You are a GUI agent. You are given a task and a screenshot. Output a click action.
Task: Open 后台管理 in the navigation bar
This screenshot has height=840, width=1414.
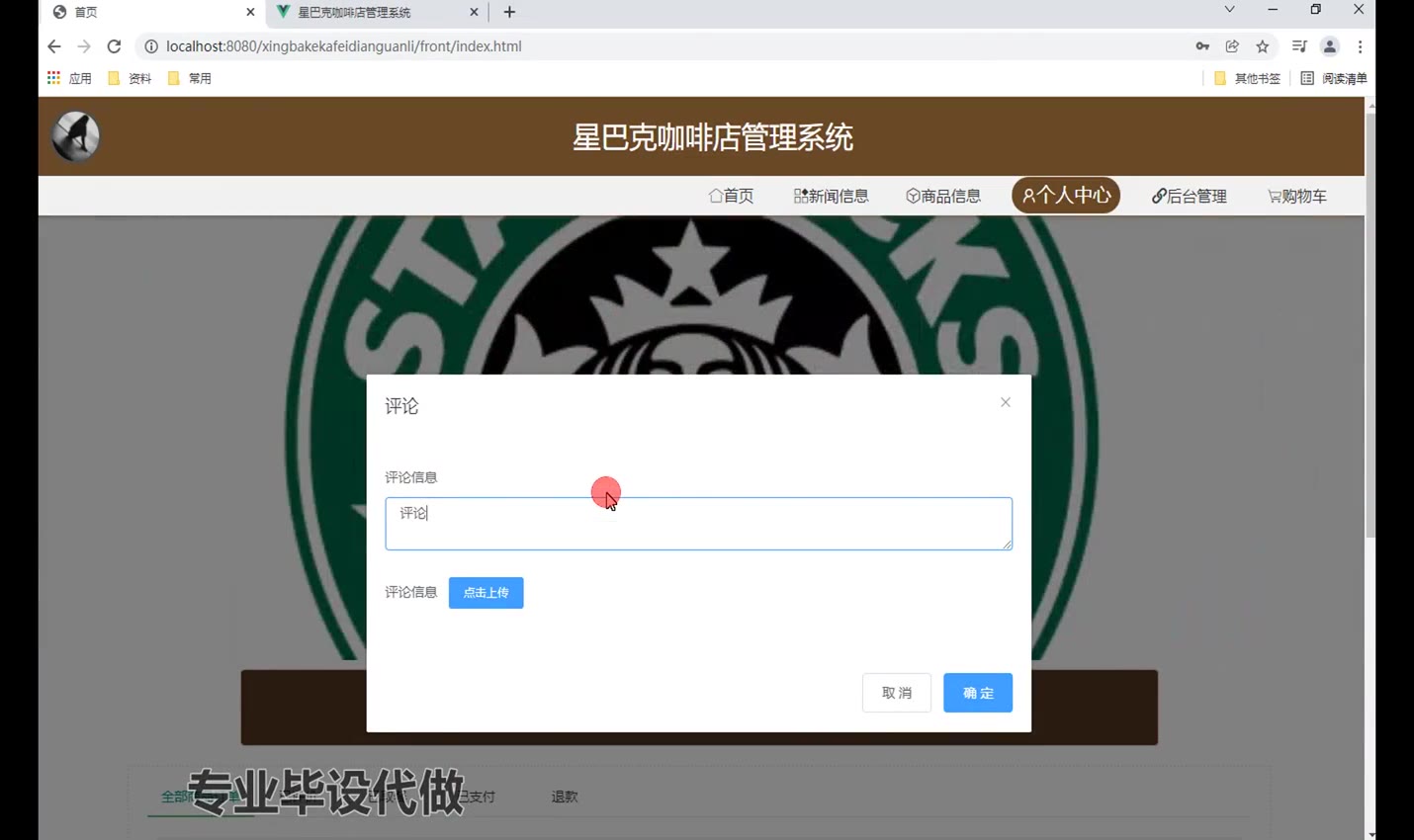tap(1190, 196)
